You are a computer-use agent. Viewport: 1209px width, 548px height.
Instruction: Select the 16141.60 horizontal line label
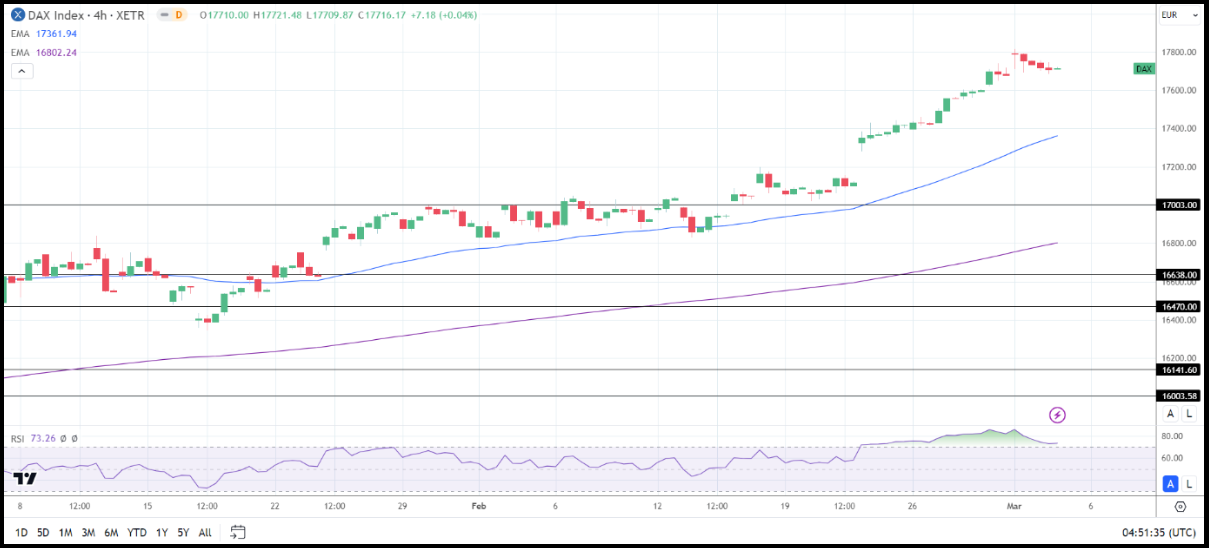pos(1178,369)
